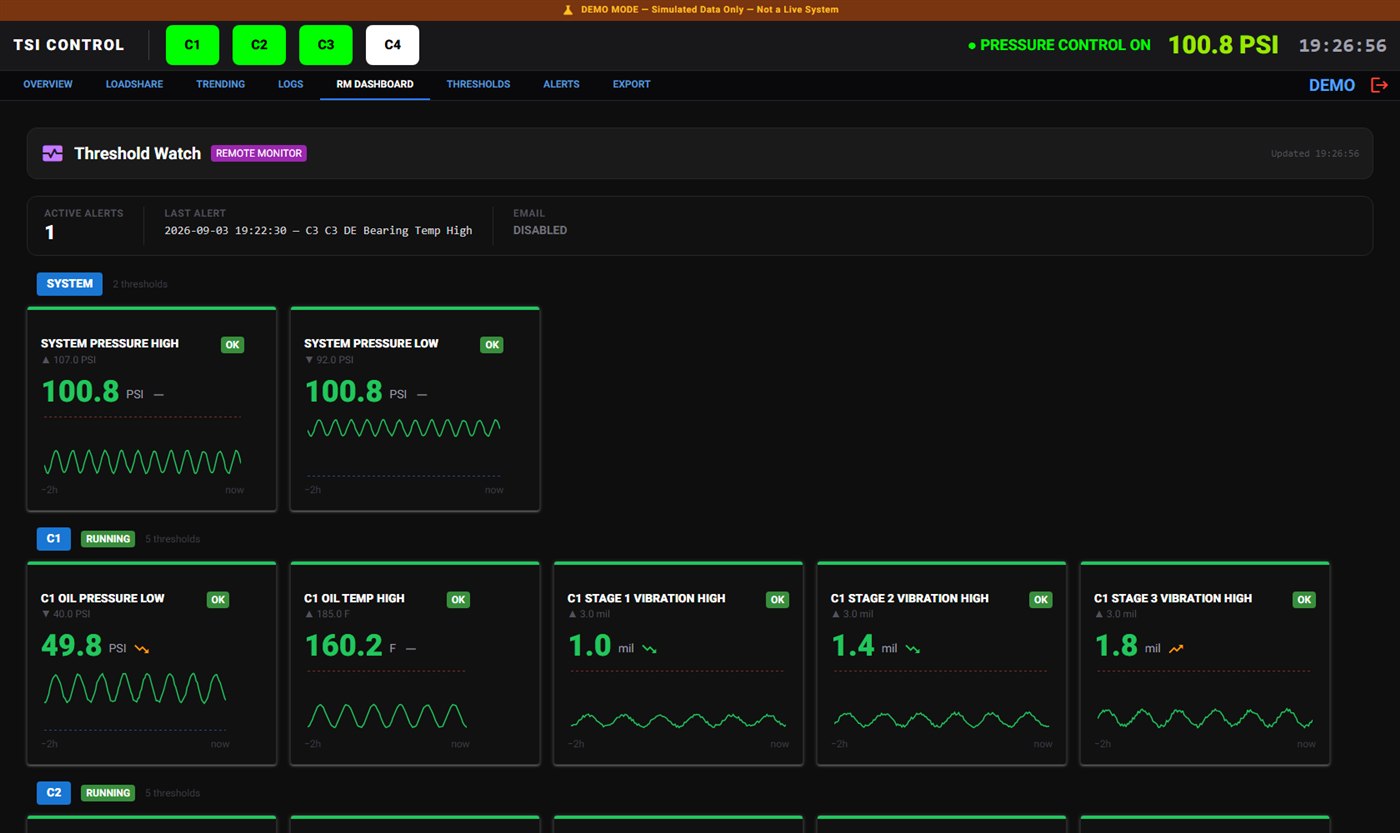Click the C1 Oil Temp High OK badge
Viewport: 1400px width, 833px height.
point(459,600)
